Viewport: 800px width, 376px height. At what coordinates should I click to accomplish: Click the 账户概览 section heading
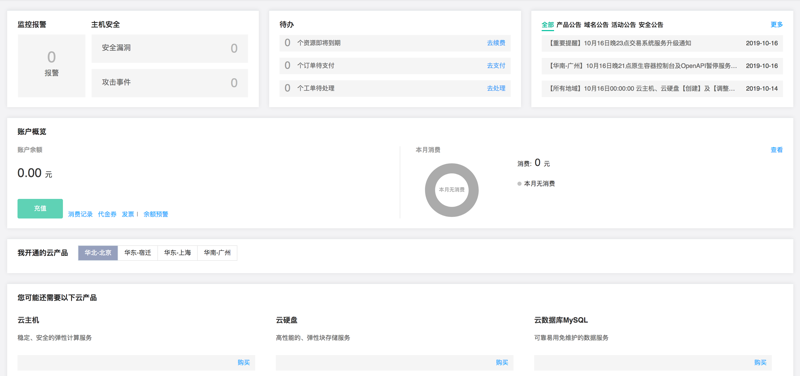(32, 132)
